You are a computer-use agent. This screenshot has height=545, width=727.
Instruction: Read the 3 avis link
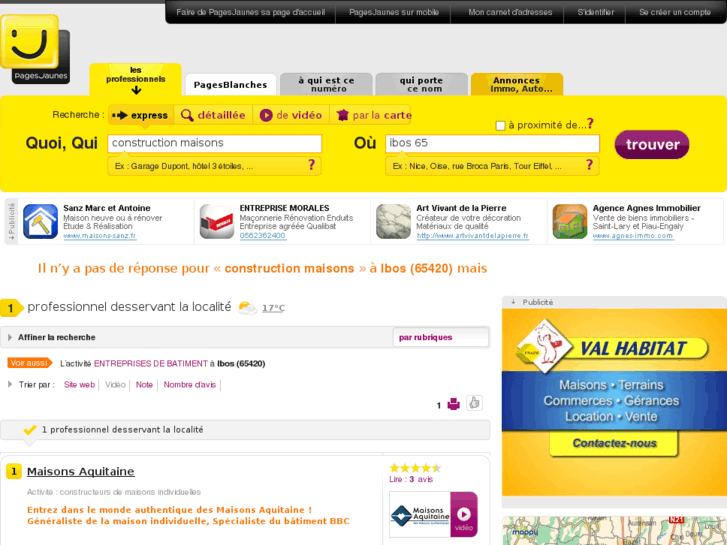click(411, 479)
